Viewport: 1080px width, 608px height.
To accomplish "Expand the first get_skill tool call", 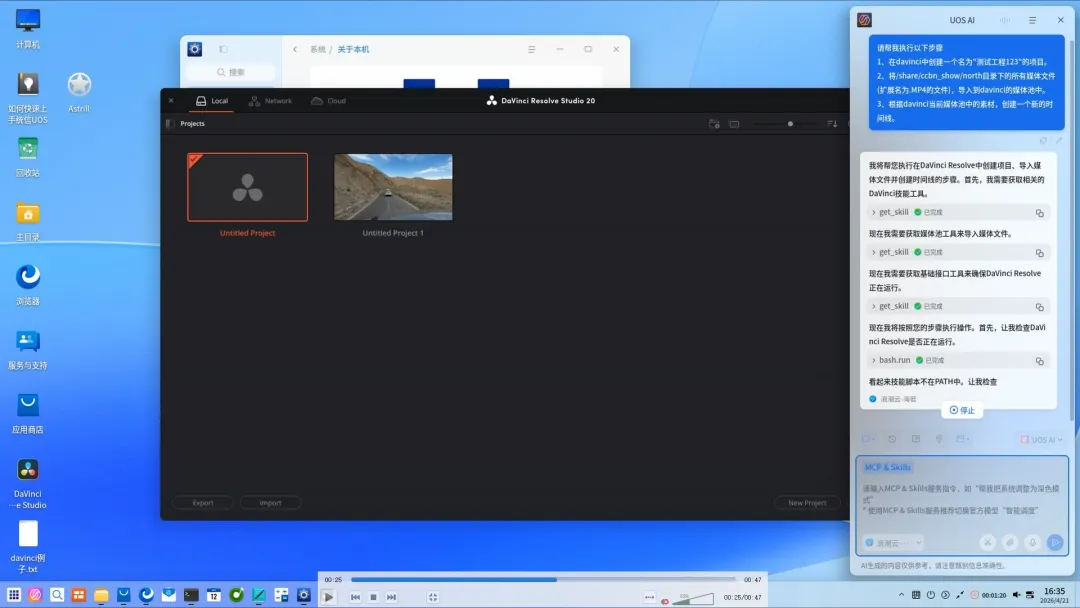I will [874, 212].
